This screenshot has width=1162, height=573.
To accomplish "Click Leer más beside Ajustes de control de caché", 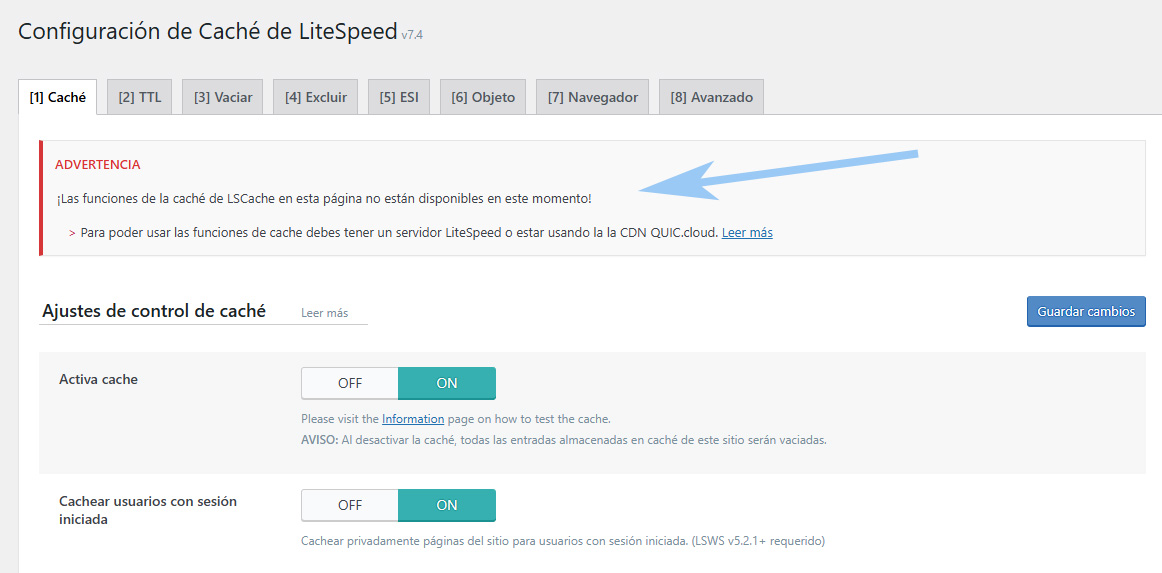I will click(324, 313).
